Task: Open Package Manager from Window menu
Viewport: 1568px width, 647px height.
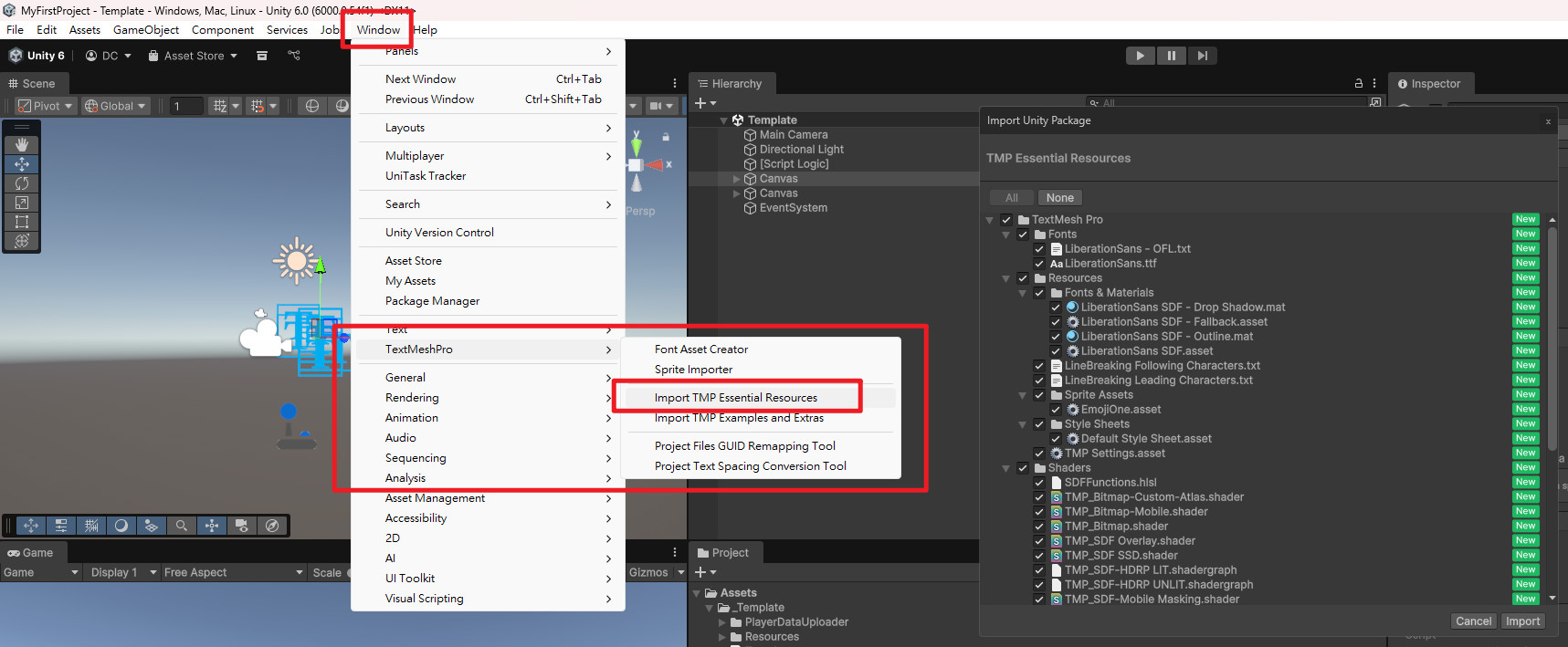Action: [432, 301]
